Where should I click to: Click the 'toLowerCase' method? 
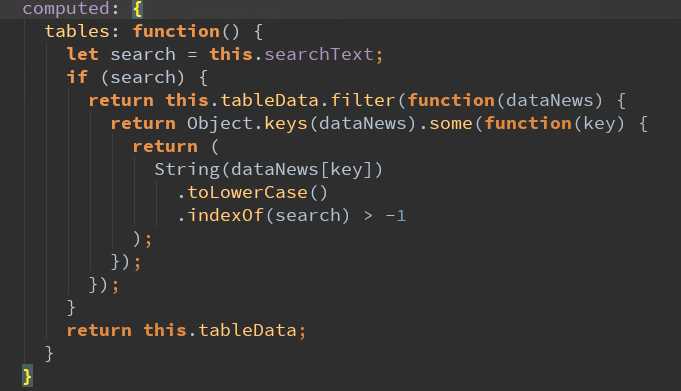247,192
